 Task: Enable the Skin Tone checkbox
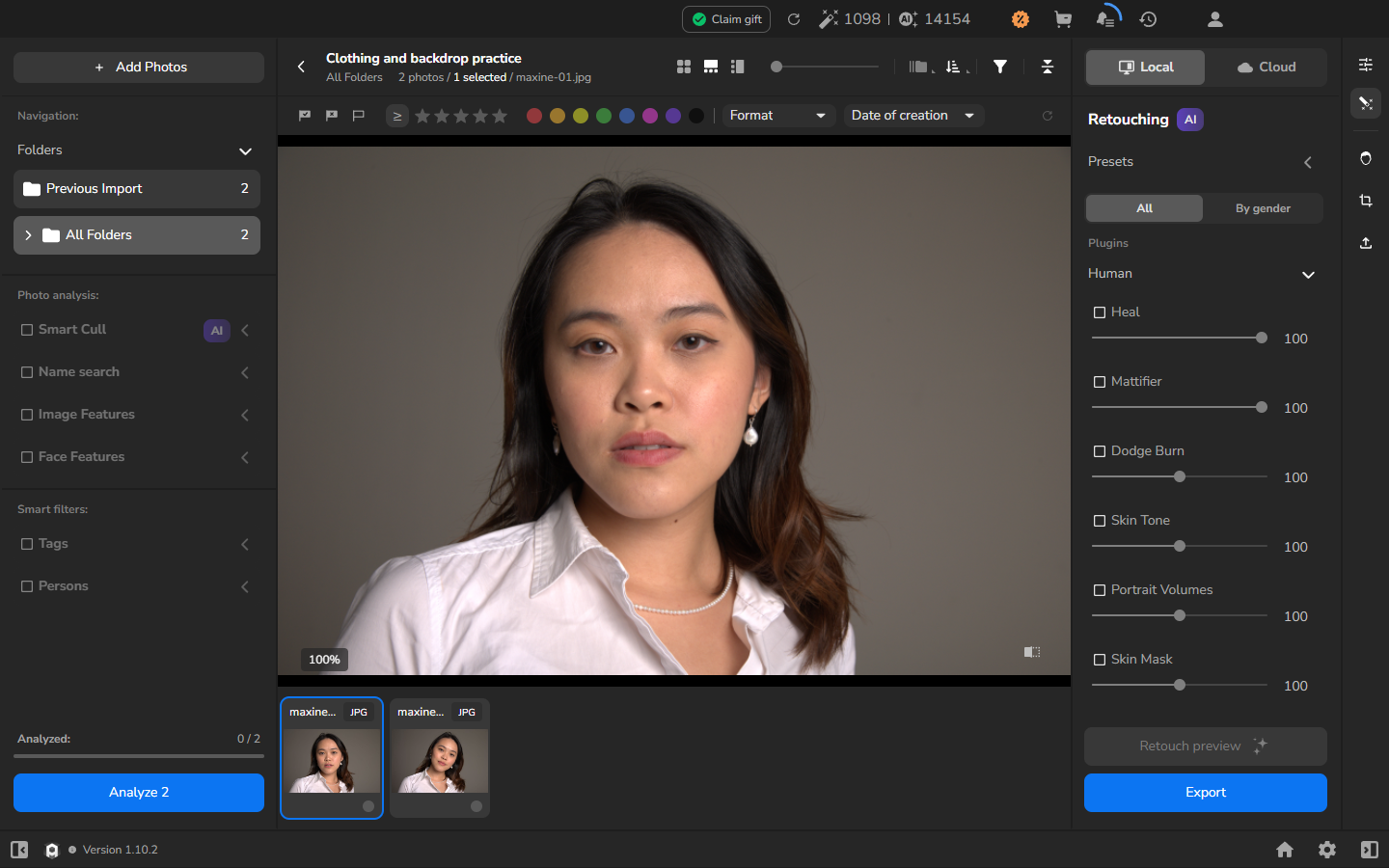[1100, 521]
